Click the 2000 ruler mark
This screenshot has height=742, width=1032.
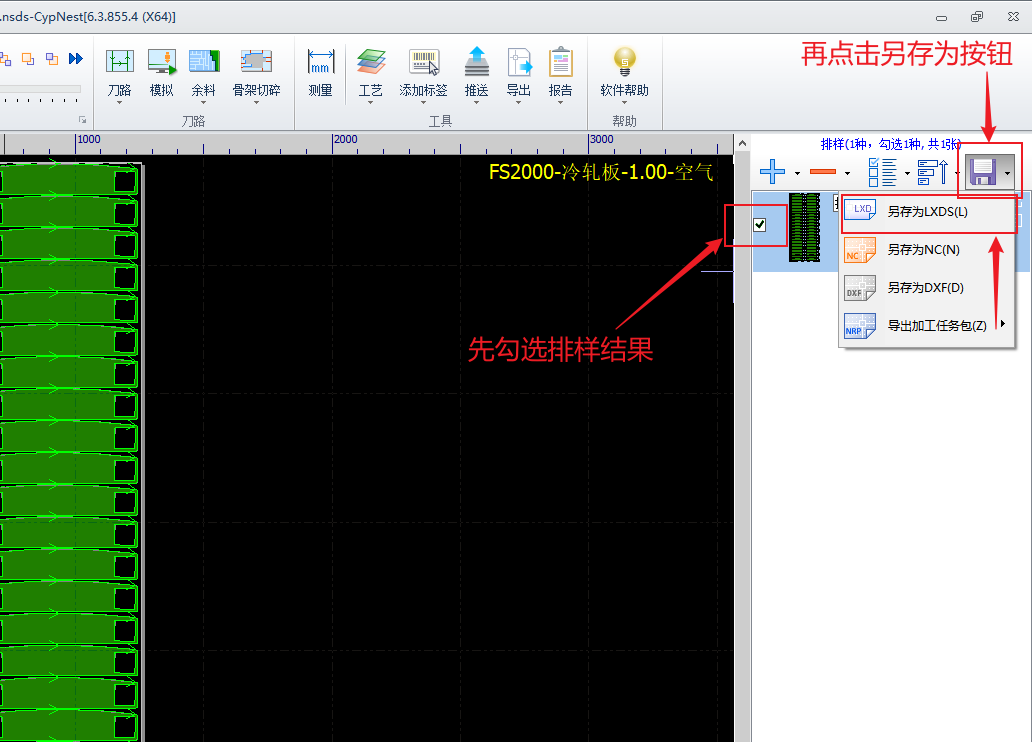pos(346,139)
